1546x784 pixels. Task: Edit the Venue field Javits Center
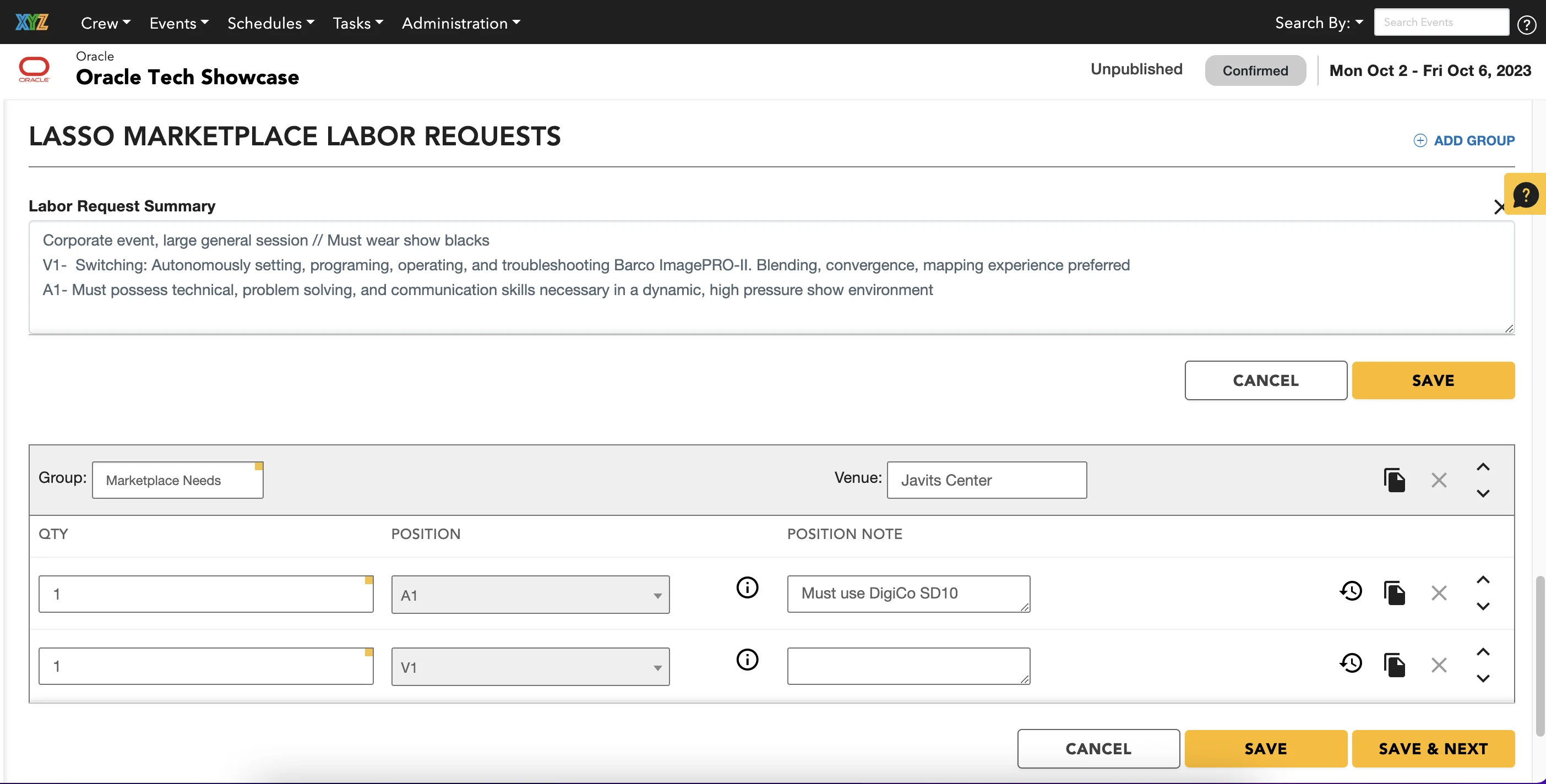[987, 480]
